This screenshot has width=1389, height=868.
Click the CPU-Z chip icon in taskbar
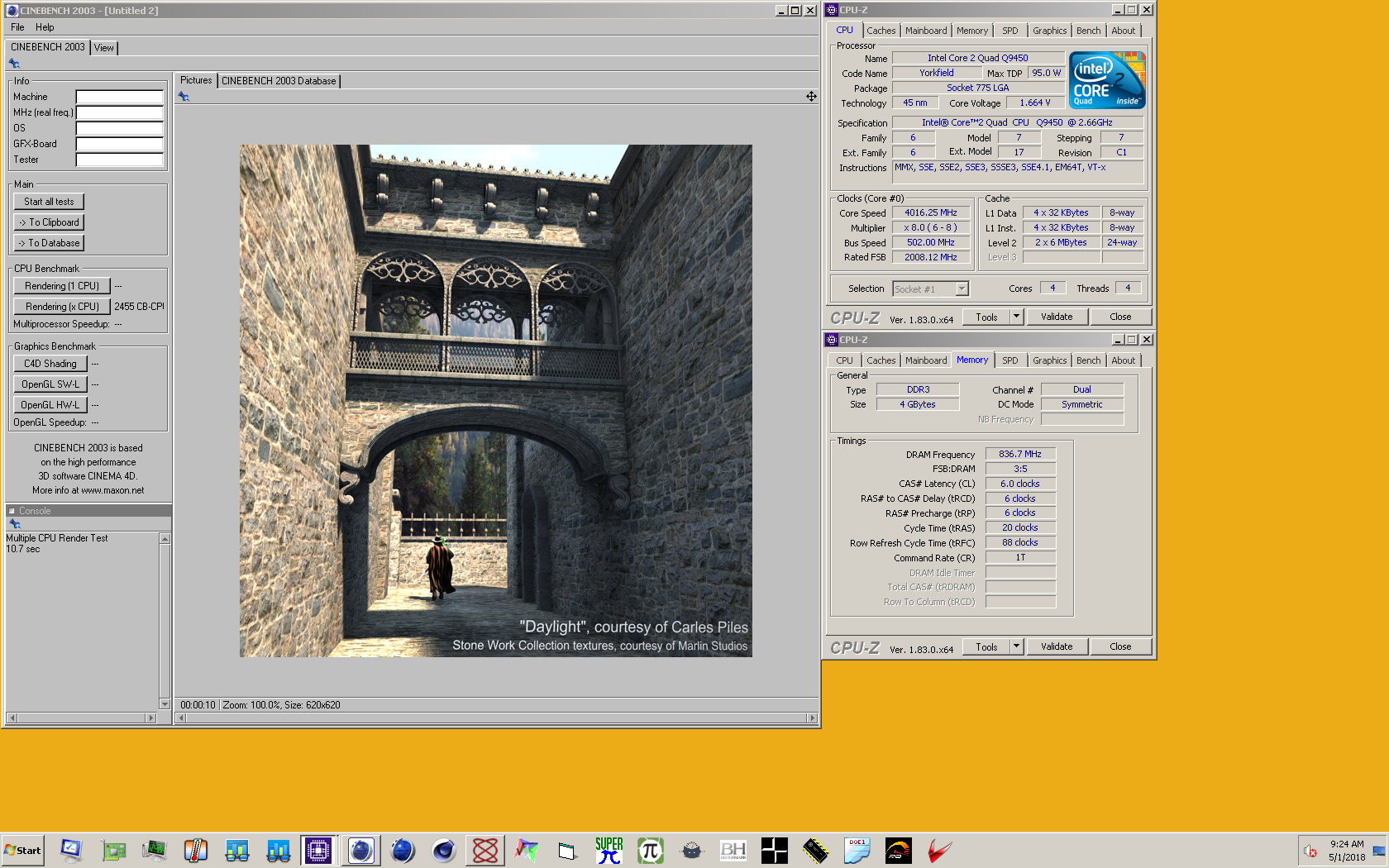pos(318,850)
